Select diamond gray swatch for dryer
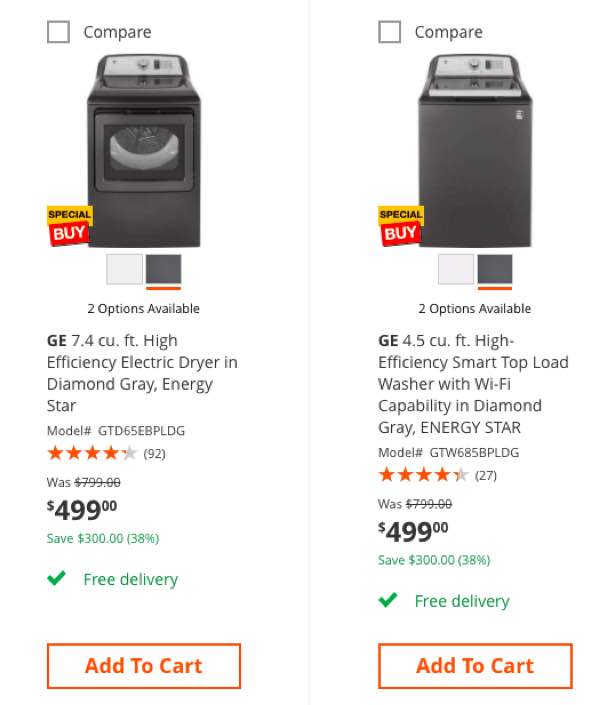Image resolution: width=600 pixels, height=705 pixels. pyautogui.click(x=163, y=269)
